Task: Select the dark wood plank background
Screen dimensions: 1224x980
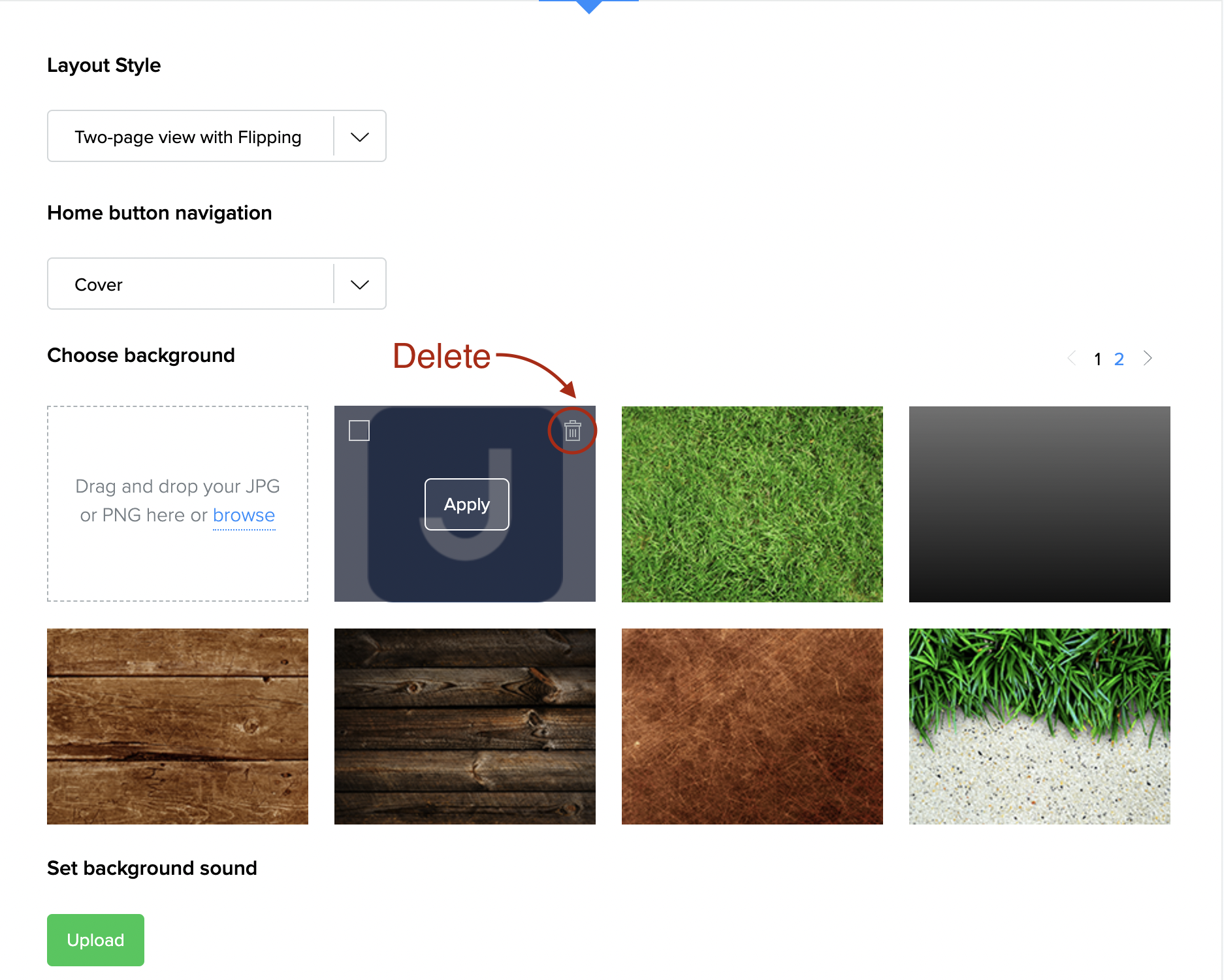Action: (x=464, y=726)
